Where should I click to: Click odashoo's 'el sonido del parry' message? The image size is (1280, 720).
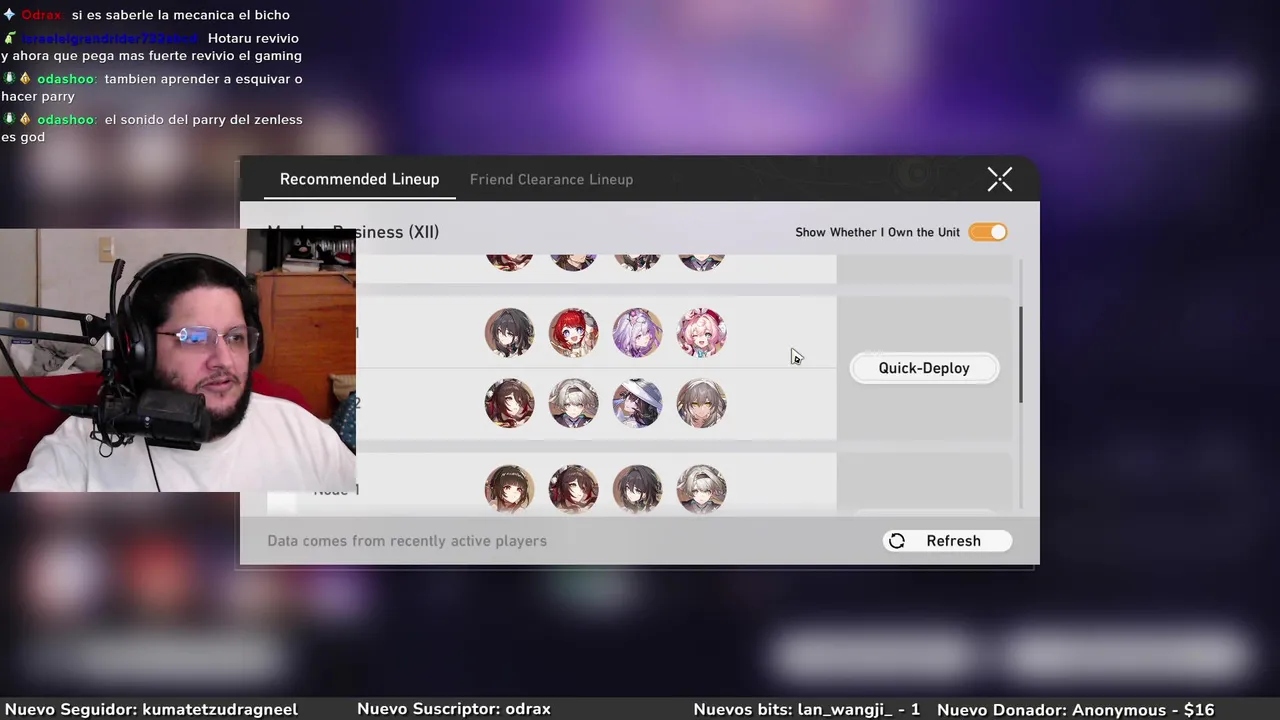coord(152,128)
